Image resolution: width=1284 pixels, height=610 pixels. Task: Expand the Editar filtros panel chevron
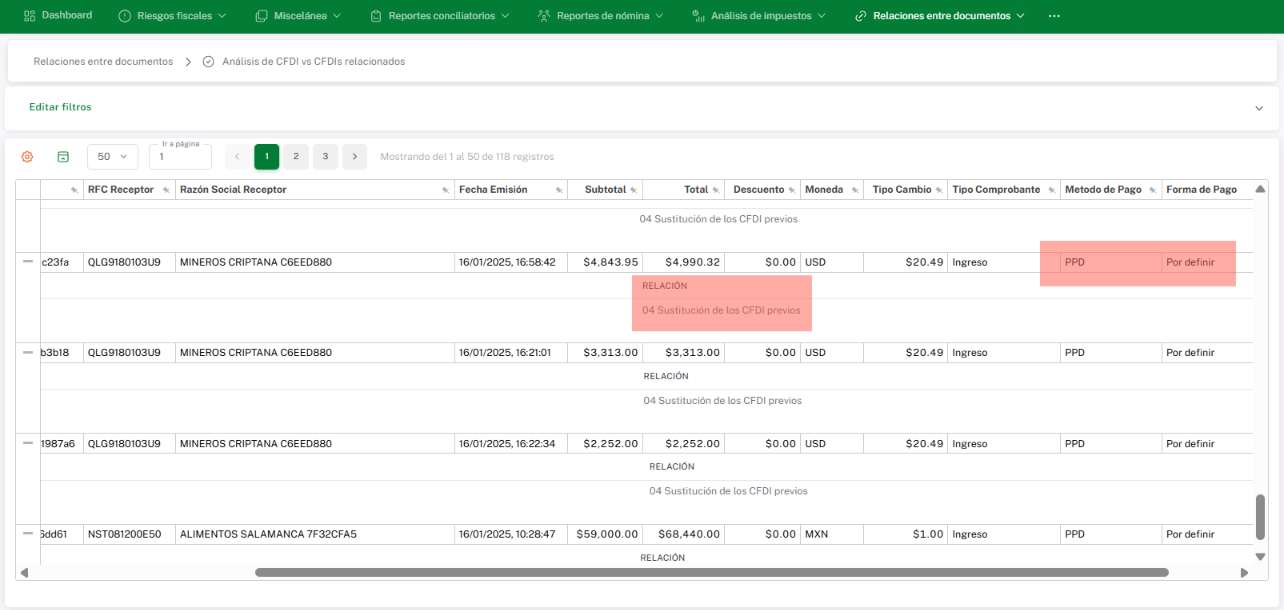[x=1258, y=108]
